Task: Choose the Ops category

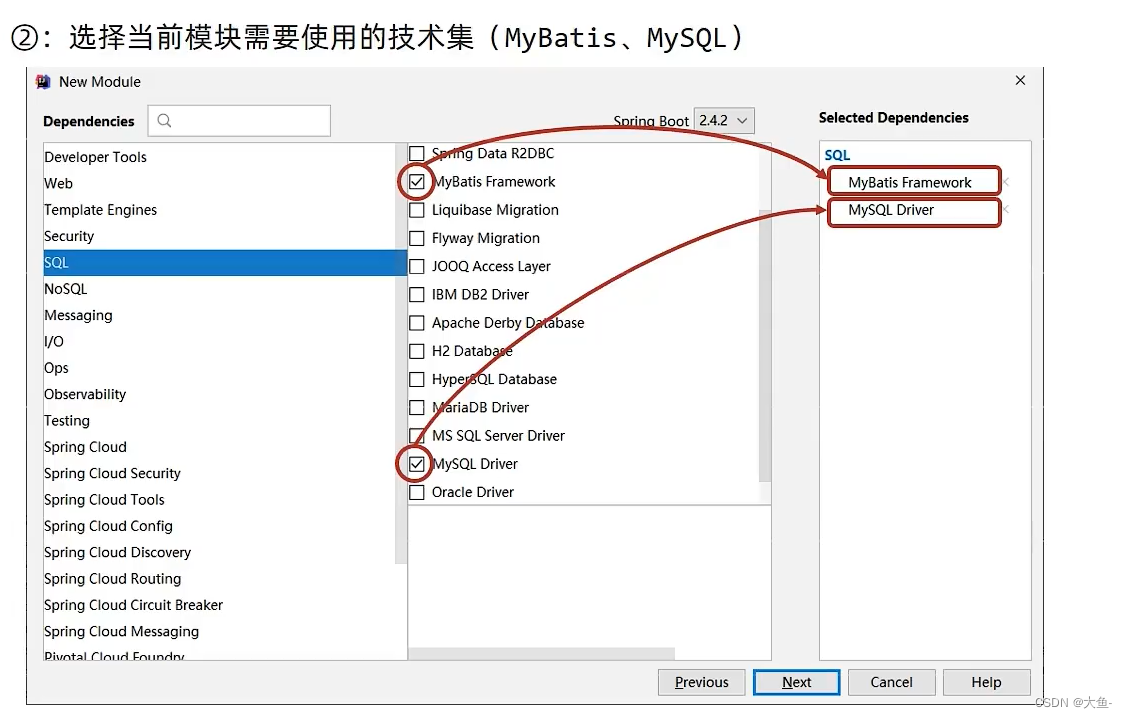Action: (219, 368)
